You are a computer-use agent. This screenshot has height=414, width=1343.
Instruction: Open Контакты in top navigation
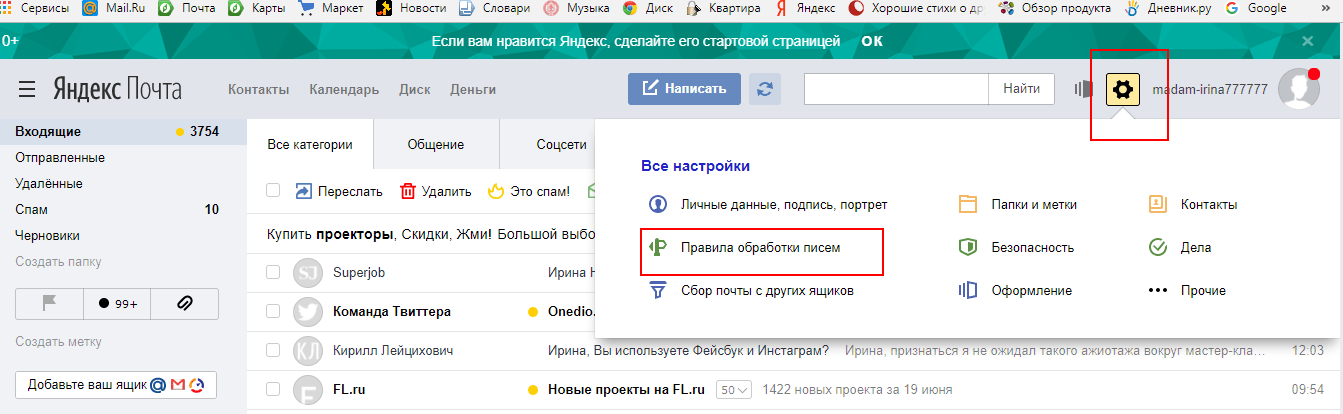(x=259, y=89)
